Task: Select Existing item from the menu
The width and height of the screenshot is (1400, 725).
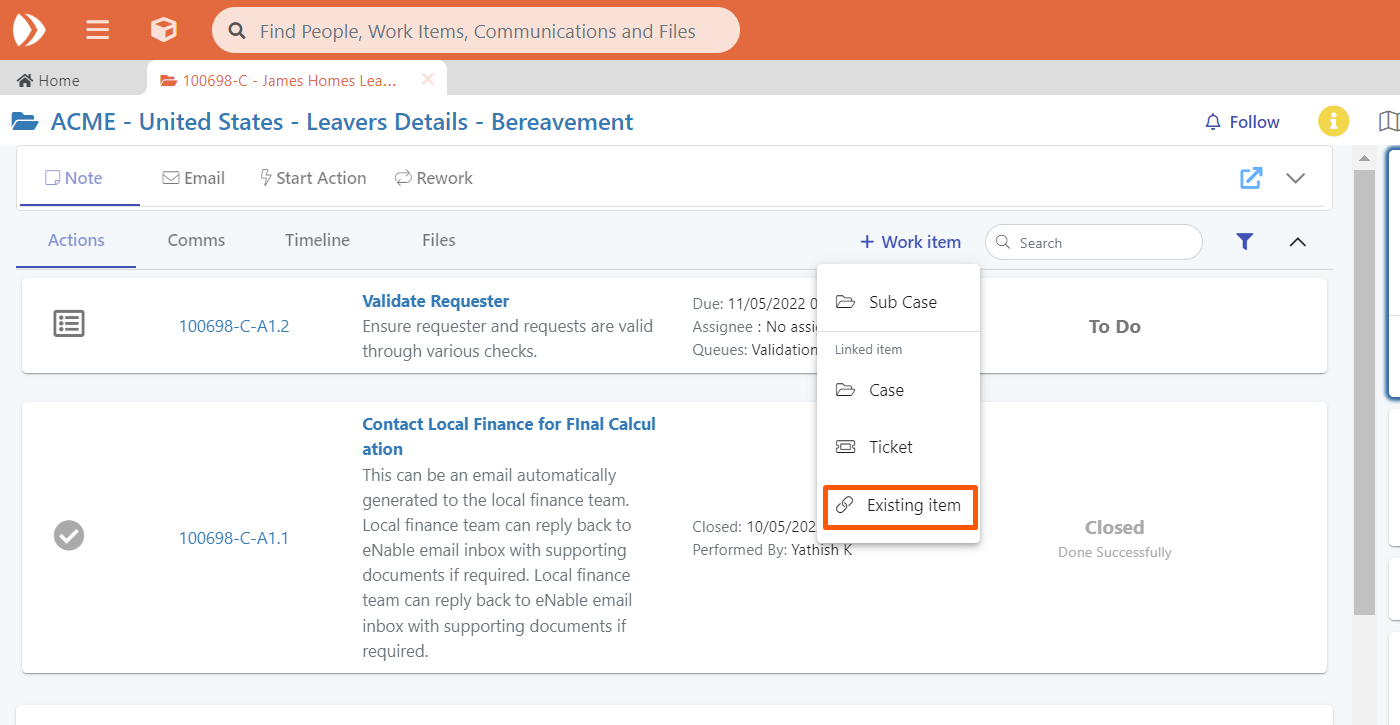Action: [x=899, y=506]
